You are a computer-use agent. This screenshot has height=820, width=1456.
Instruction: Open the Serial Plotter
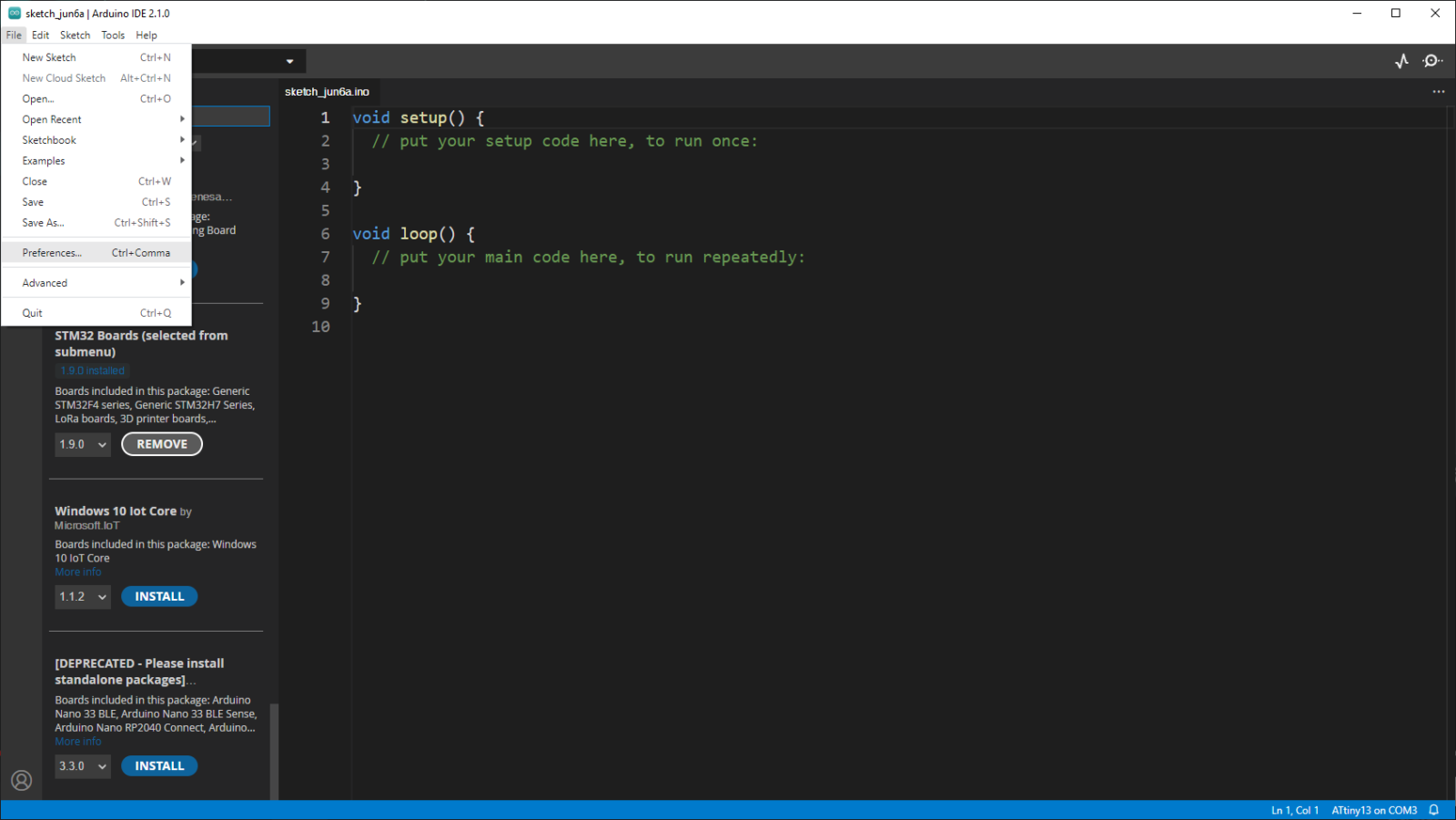click(x=1401, y=60)
